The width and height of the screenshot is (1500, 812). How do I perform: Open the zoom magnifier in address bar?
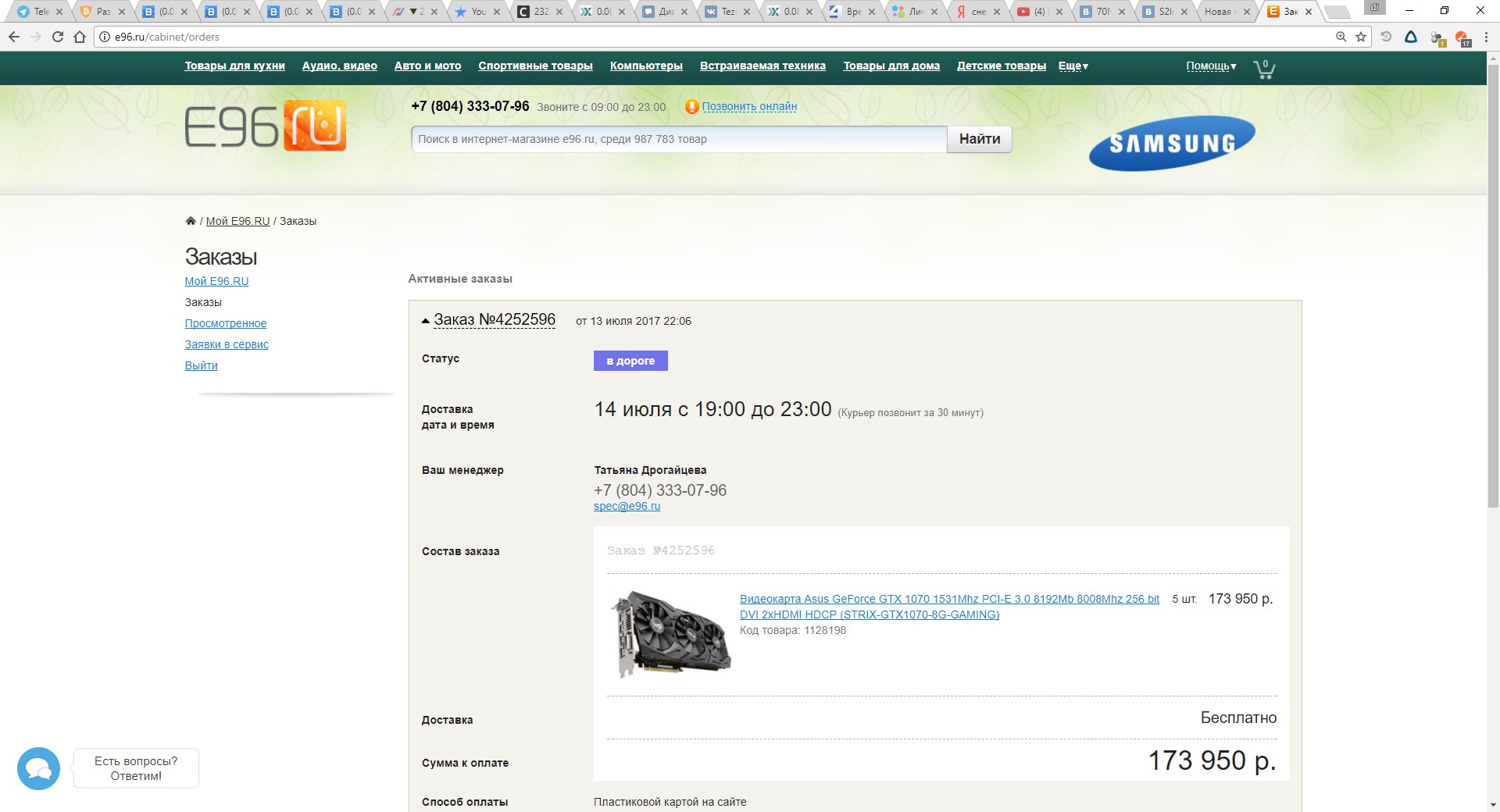(1341, 37)
